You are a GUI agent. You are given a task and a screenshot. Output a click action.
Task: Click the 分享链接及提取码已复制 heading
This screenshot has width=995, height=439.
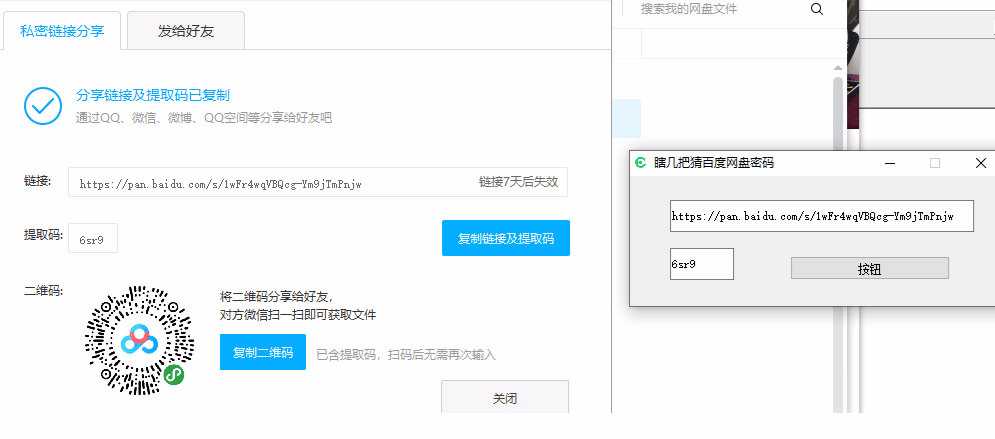[153, 96]
